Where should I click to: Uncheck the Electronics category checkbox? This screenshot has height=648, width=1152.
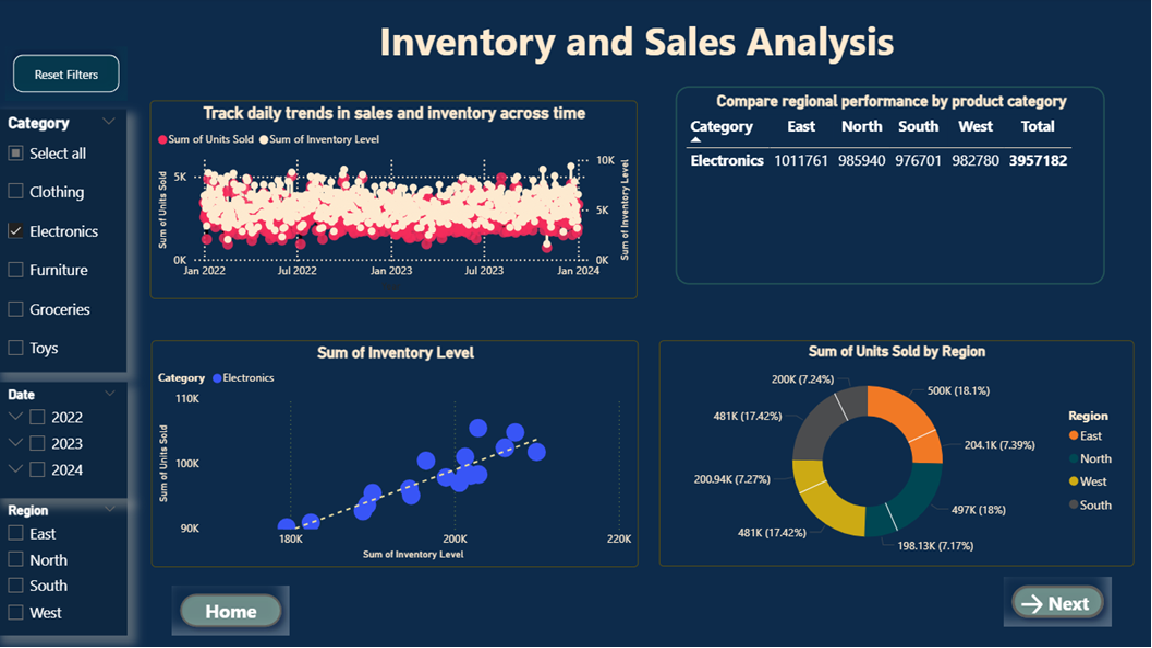pyautogui.click(x=16, y=231)
